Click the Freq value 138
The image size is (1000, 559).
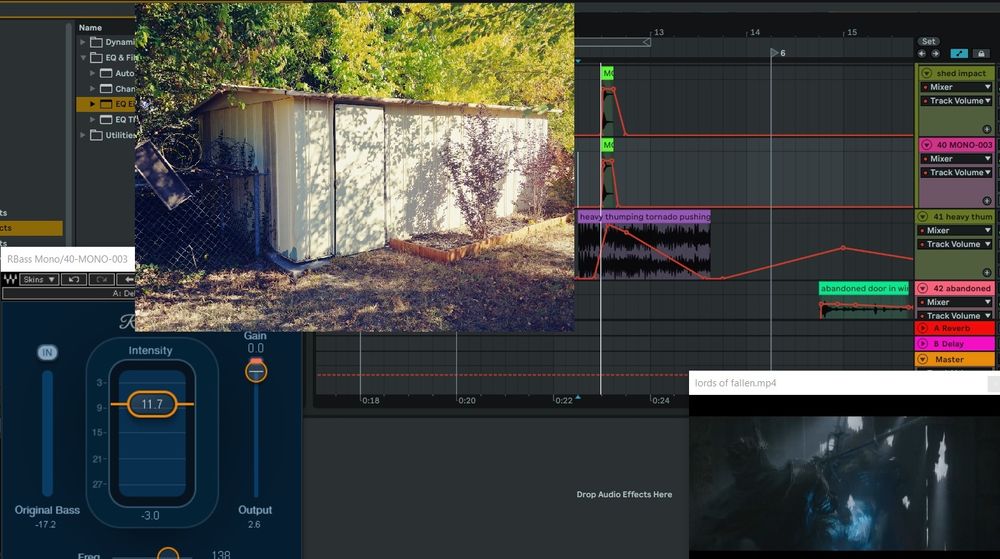tap(221, 555)
